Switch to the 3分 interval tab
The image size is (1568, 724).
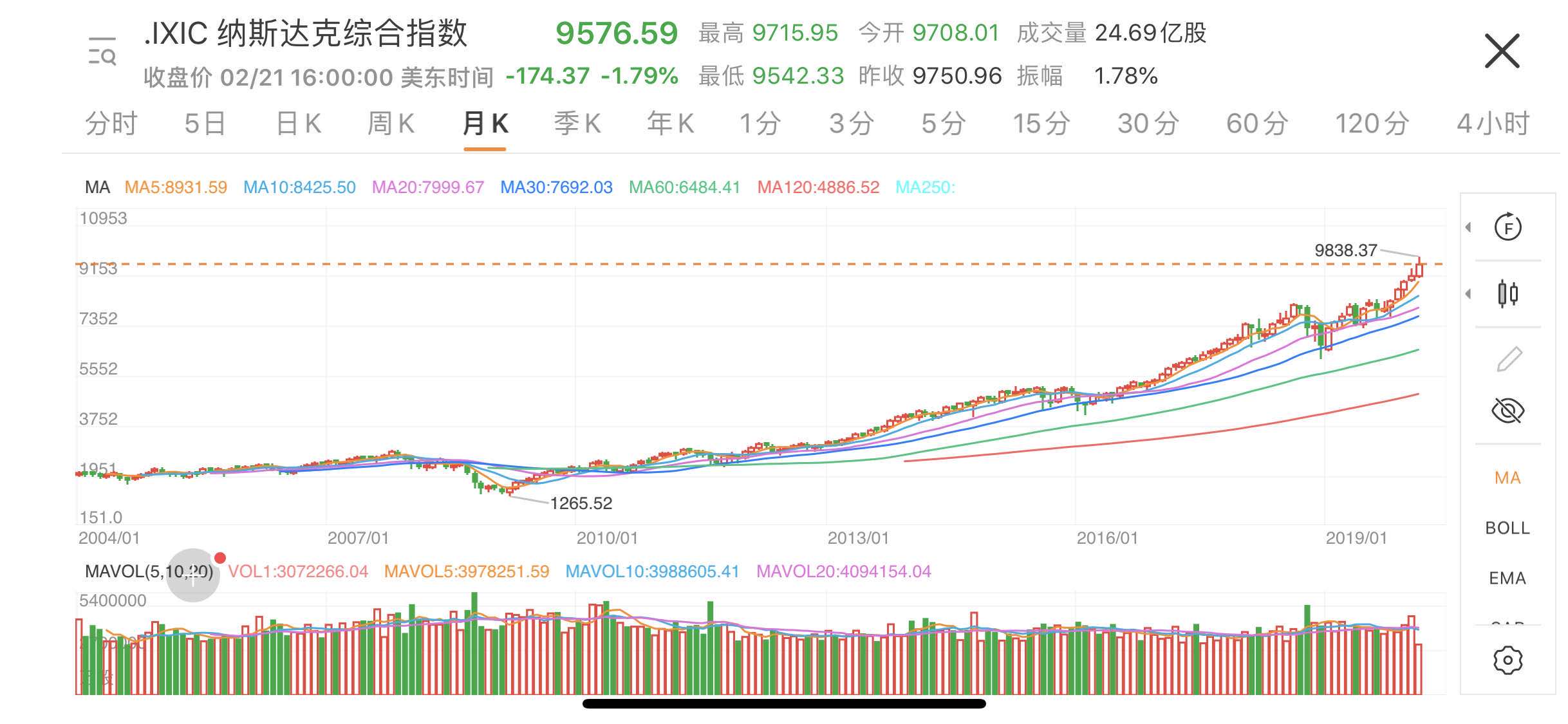(852, 124)
